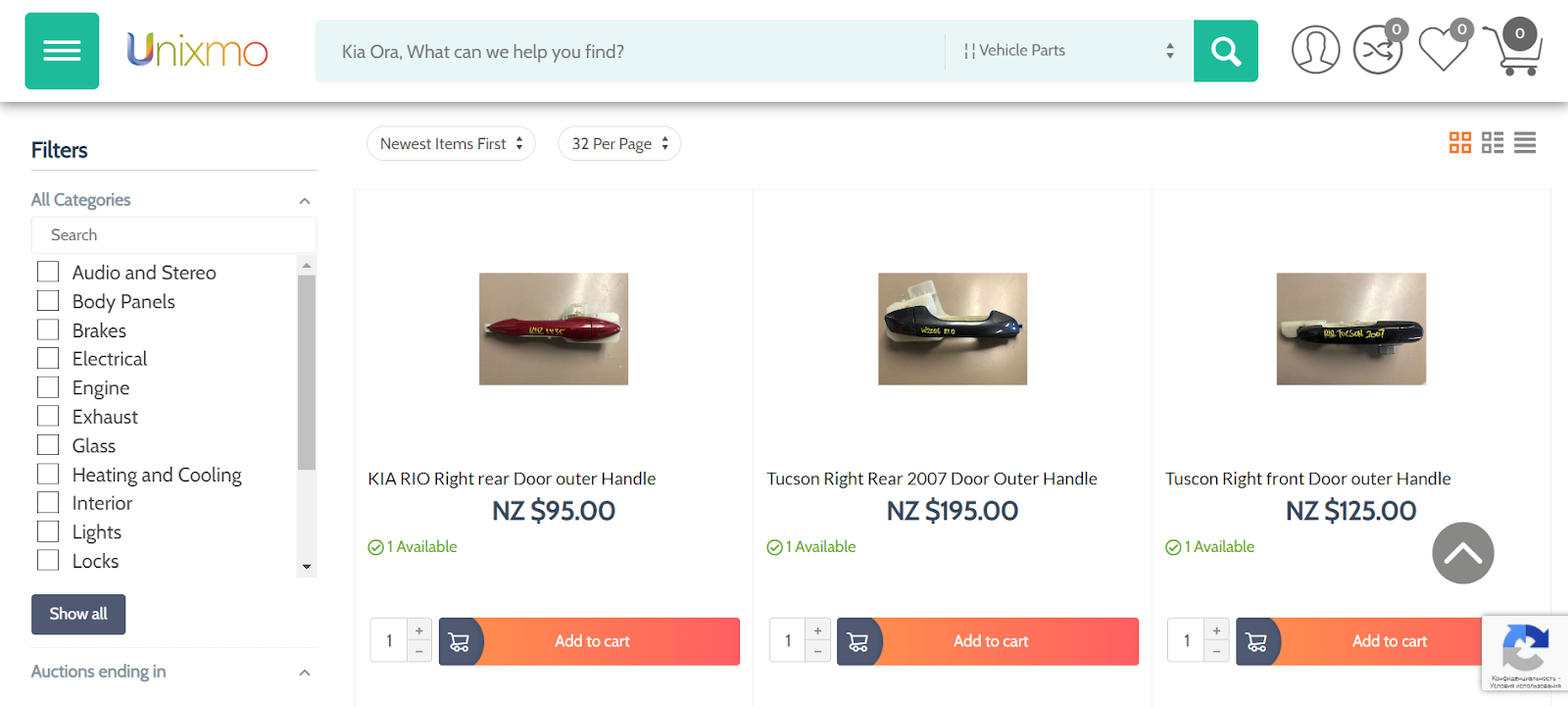The image size is (1568, 707).
Task: Enable the Lights category filter
Action: pyautogui.click(x=48, y=531)
